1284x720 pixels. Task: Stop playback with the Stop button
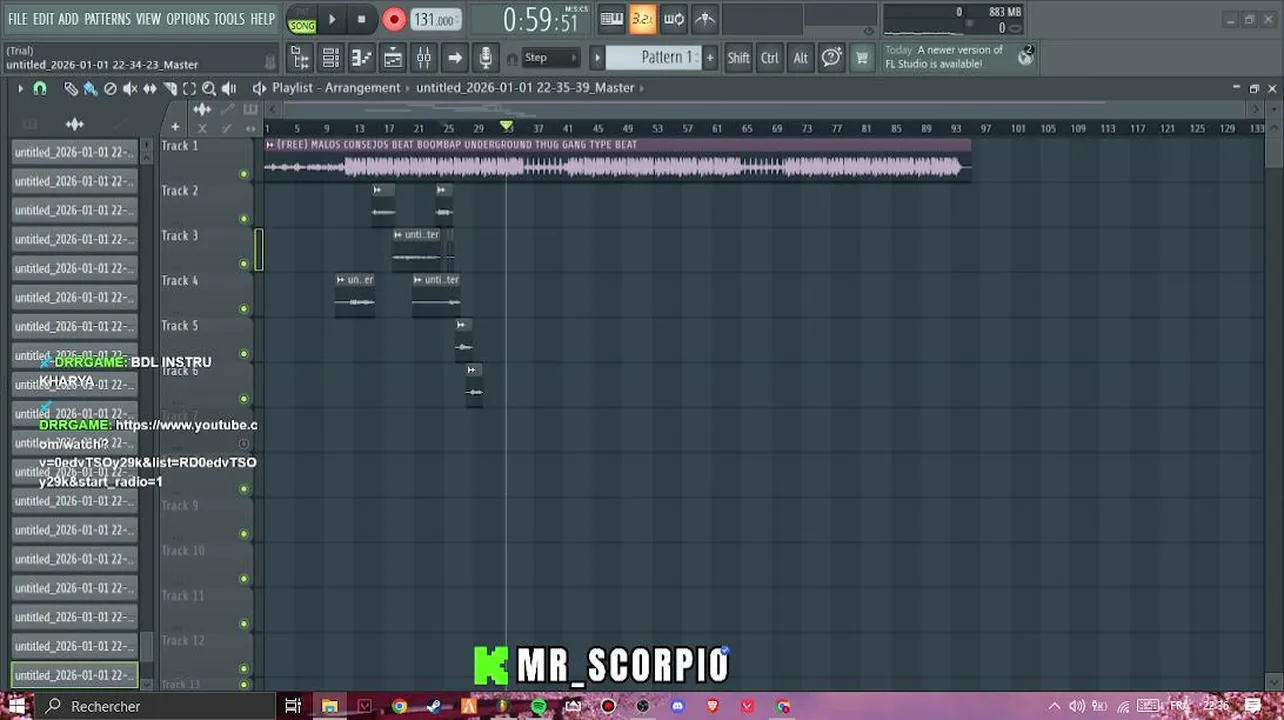pos(361,19)
